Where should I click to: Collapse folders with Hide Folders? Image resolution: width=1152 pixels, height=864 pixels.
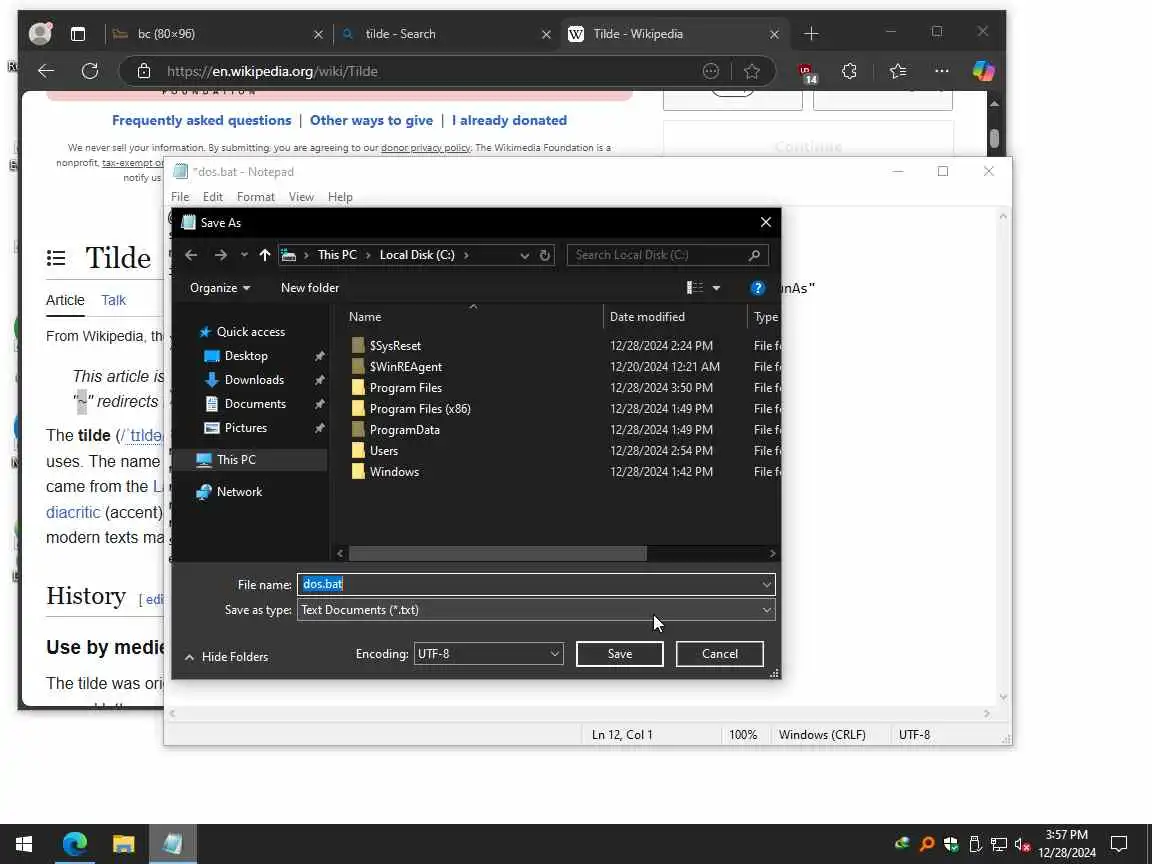click(226, 657)
